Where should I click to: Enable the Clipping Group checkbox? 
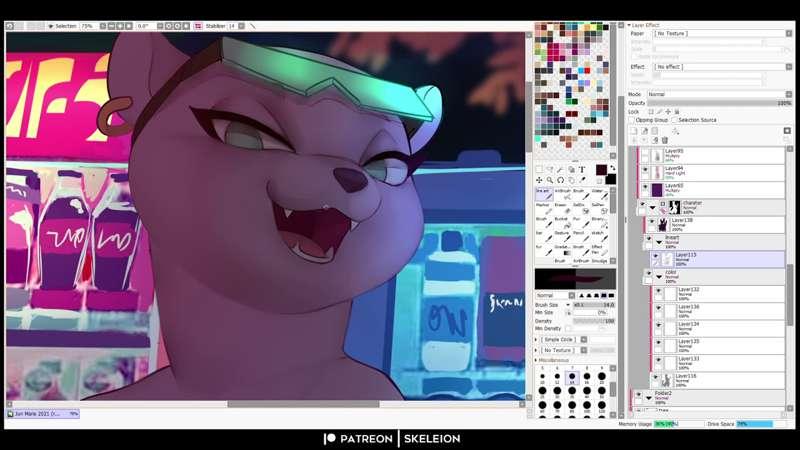coord(632,120)
